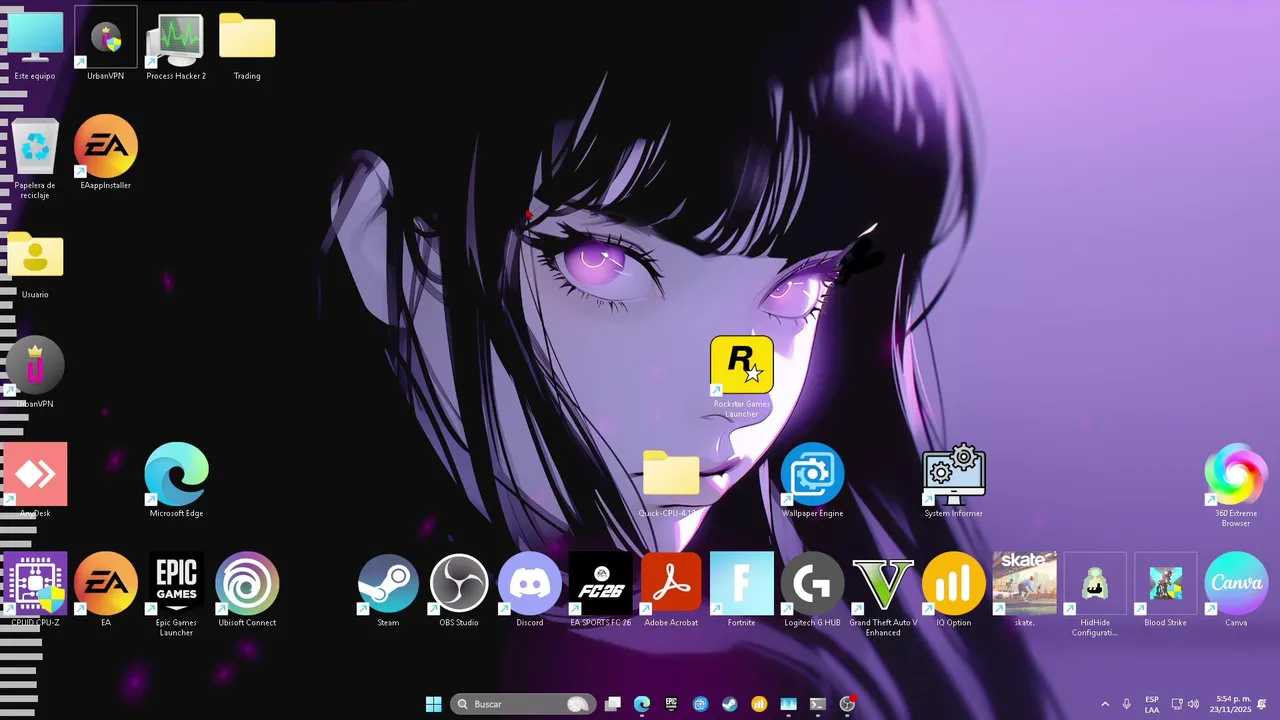Click the microphone tray icon

pos(1127,704)
